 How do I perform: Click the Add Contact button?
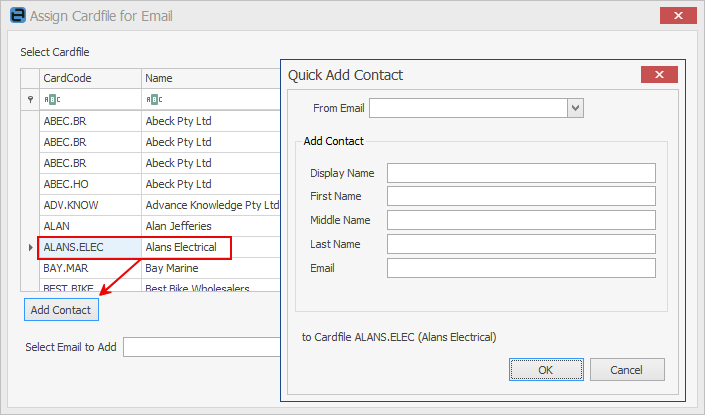61,310
